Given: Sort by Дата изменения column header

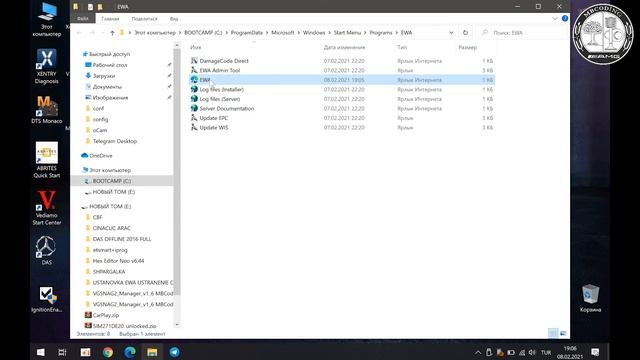Looking at the screenshot, I should [x=344, y=47].
